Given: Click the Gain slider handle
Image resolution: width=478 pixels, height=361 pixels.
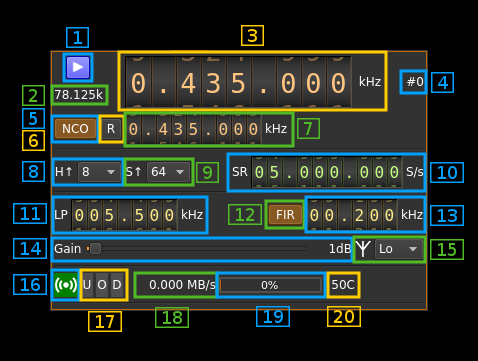Looking at the screenshot, I should 95,249.
